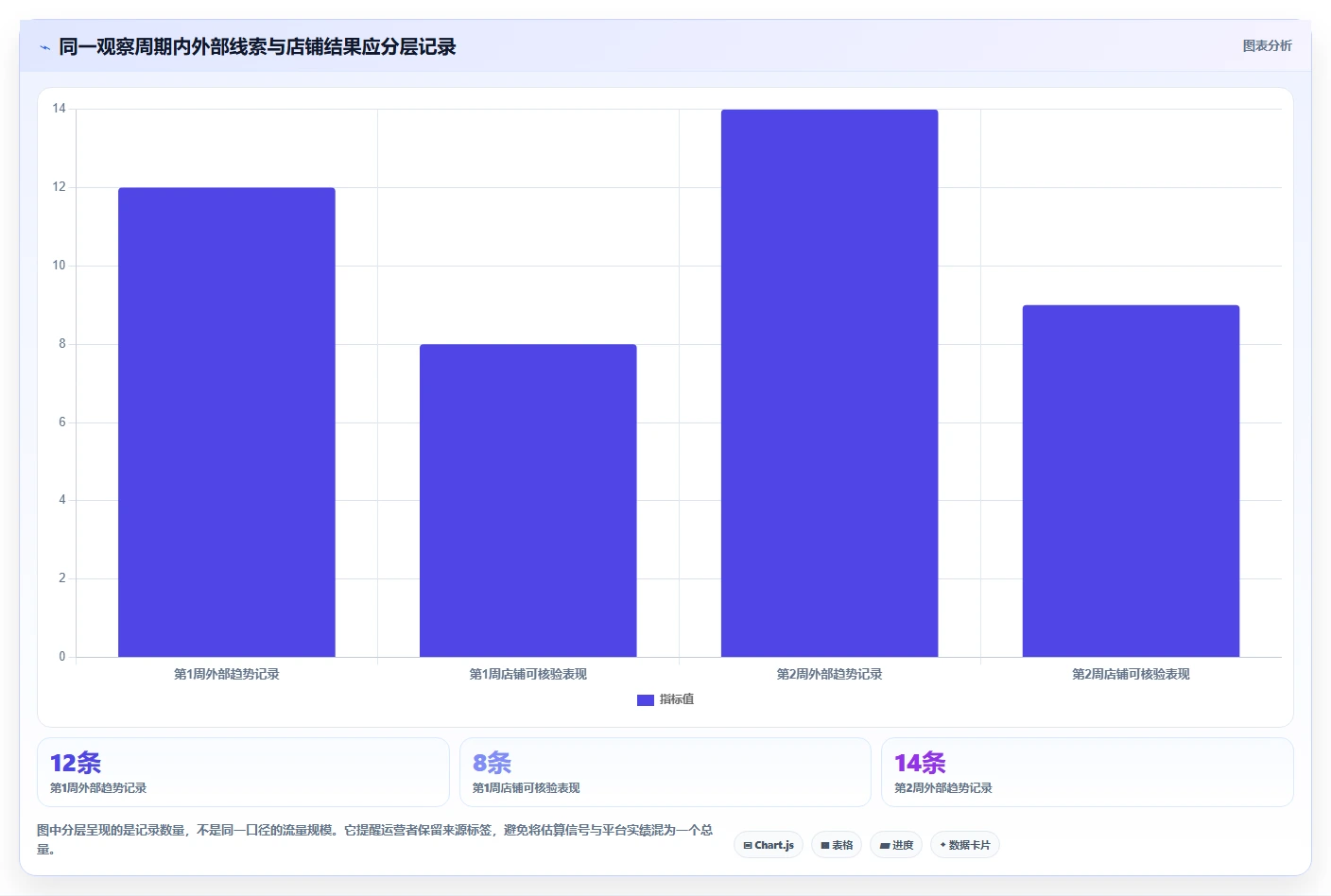Select the 数据卡片 chip
Screen dimensions: 1331x896
(965, 845)
